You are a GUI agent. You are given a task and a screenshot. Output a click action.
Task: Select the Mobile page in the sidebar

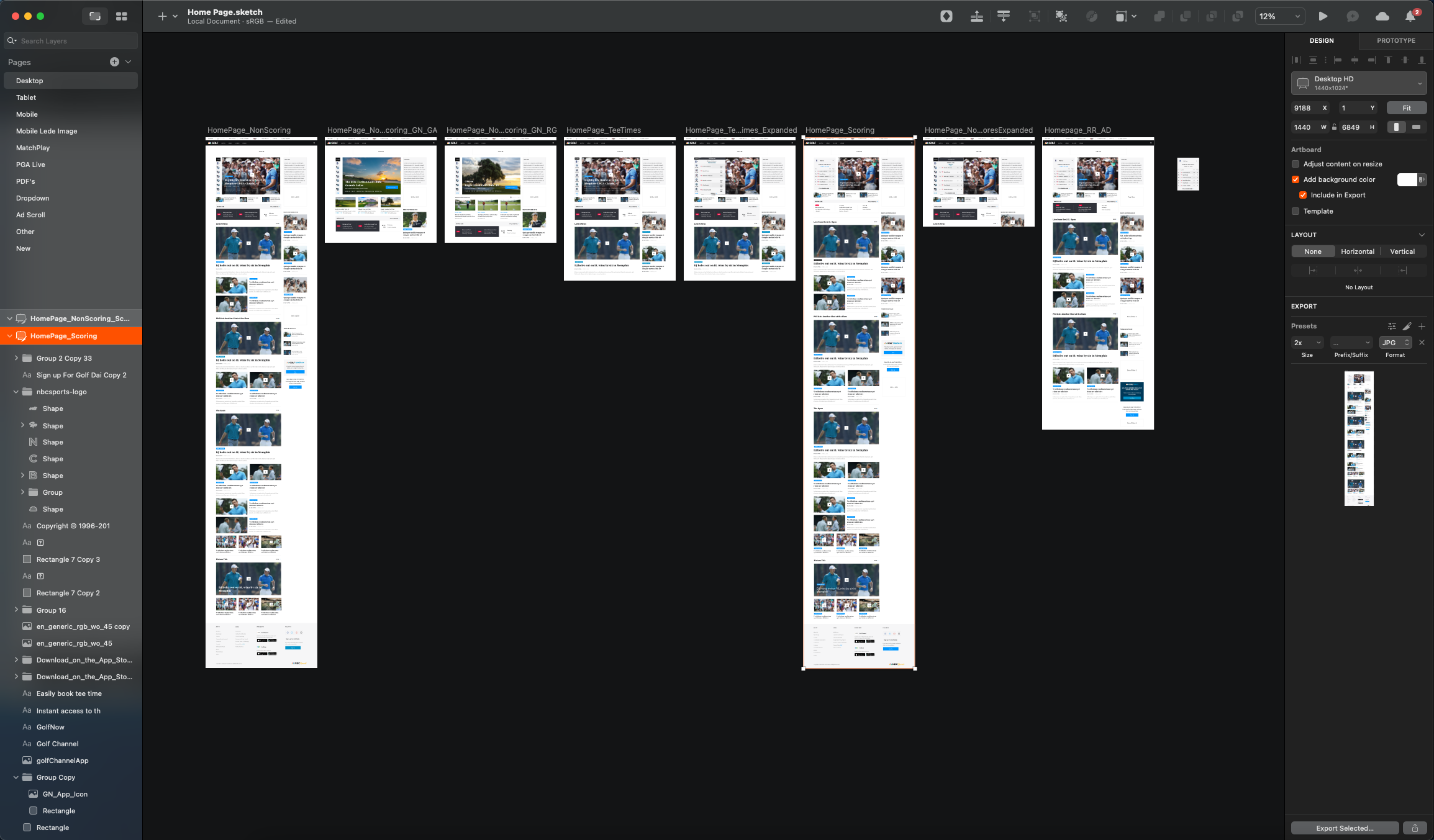(27, 114)
